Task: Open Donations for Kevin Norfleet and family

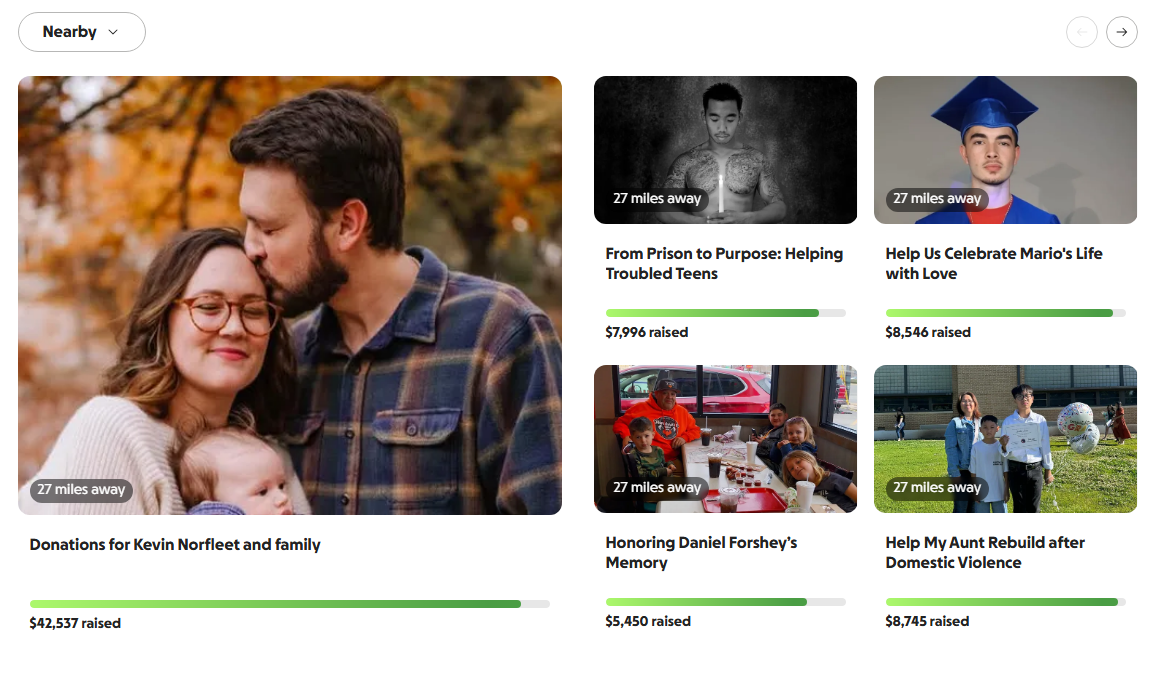Action: click(x=175, y=545)
